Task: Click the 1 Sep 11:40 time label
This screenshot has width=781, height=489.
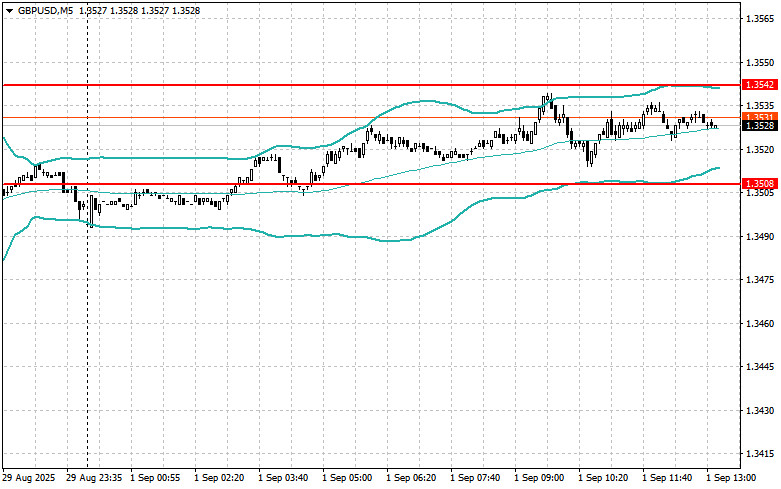Action: (667, 478)
